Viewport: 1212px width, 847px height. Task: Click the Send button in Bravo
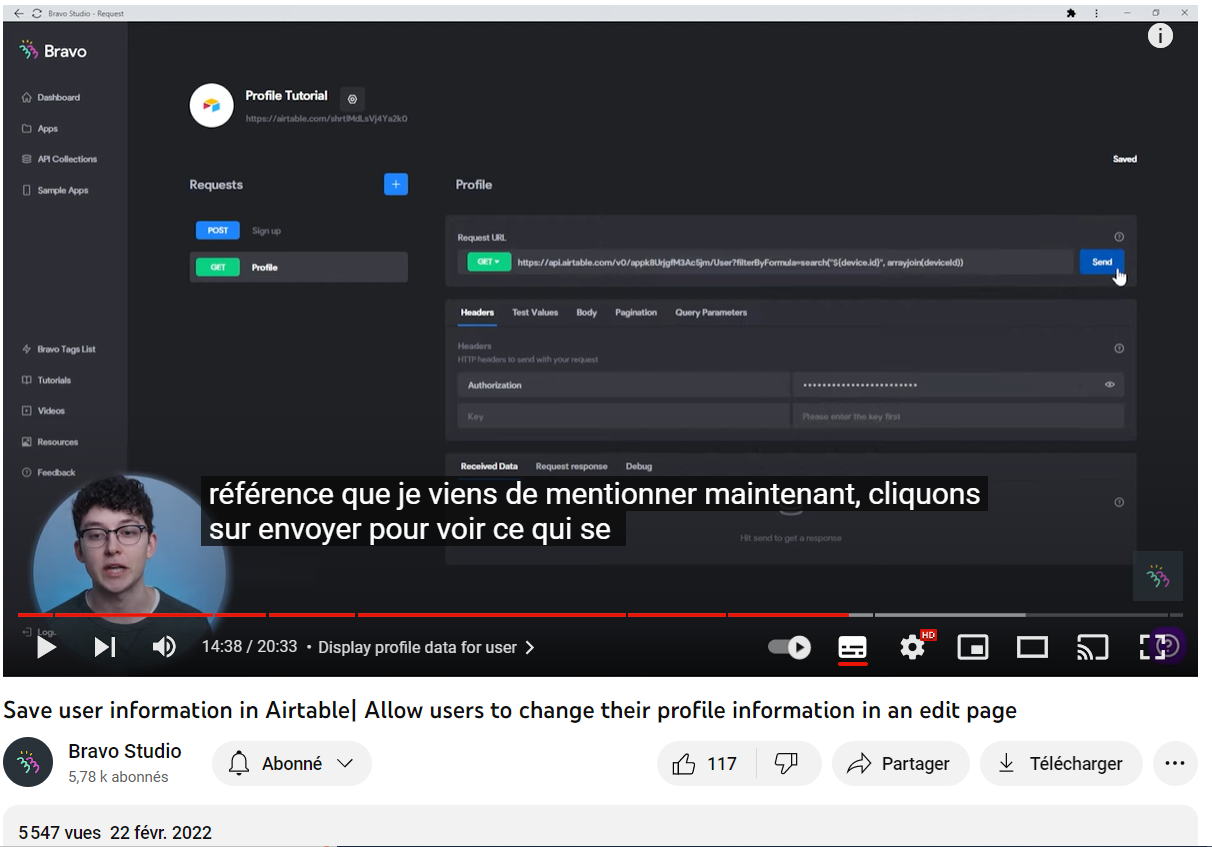(x=1102, y=262)
